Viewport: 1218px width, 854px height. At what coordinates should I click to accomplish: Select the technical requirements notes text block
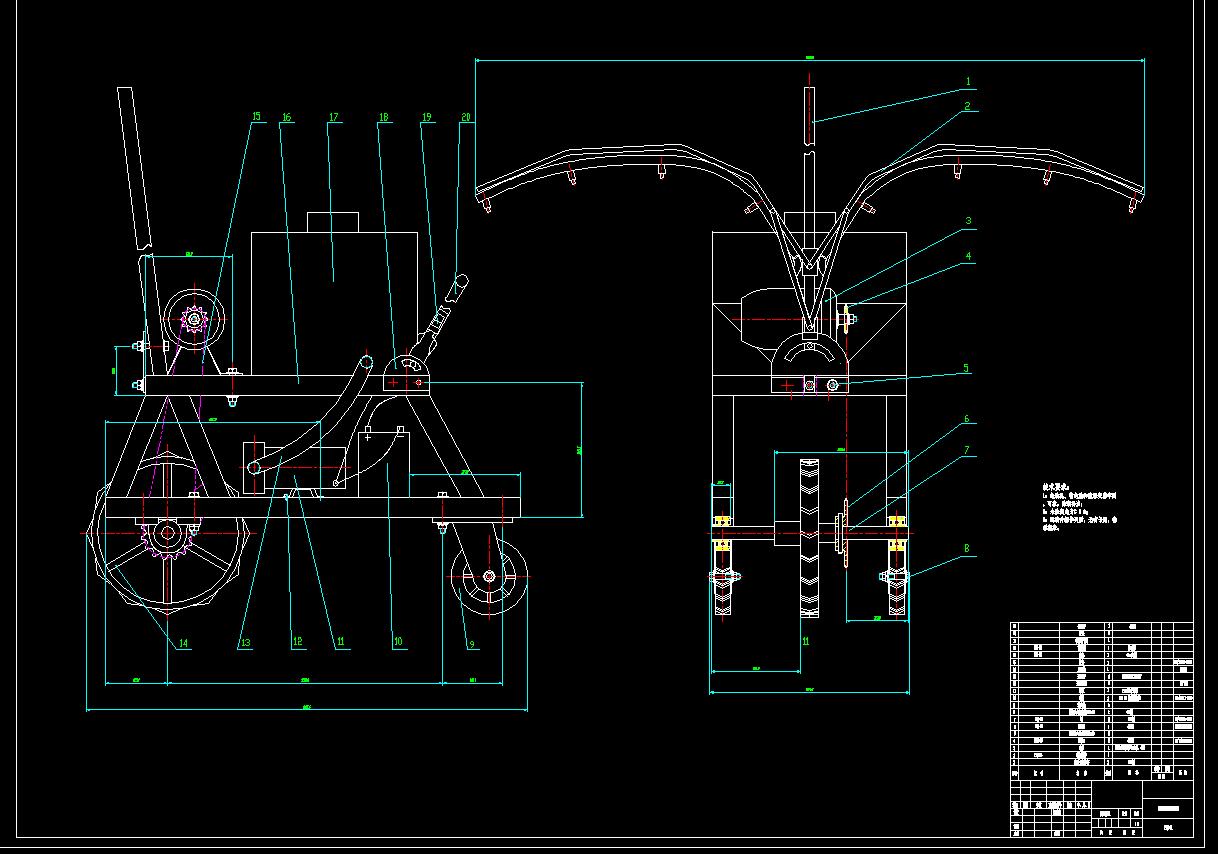point(1079,508)
